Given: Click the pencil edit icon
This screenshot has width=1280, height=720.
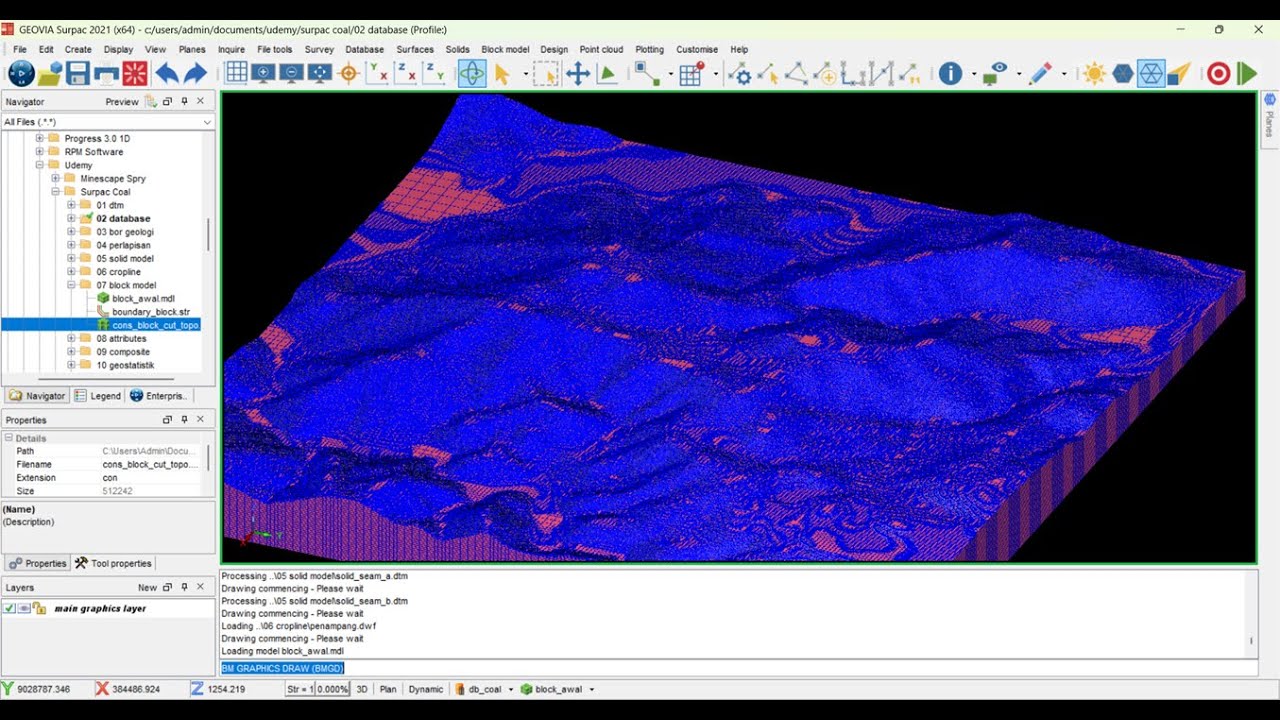Looking at the screenshot, I should pos(1040,73).
